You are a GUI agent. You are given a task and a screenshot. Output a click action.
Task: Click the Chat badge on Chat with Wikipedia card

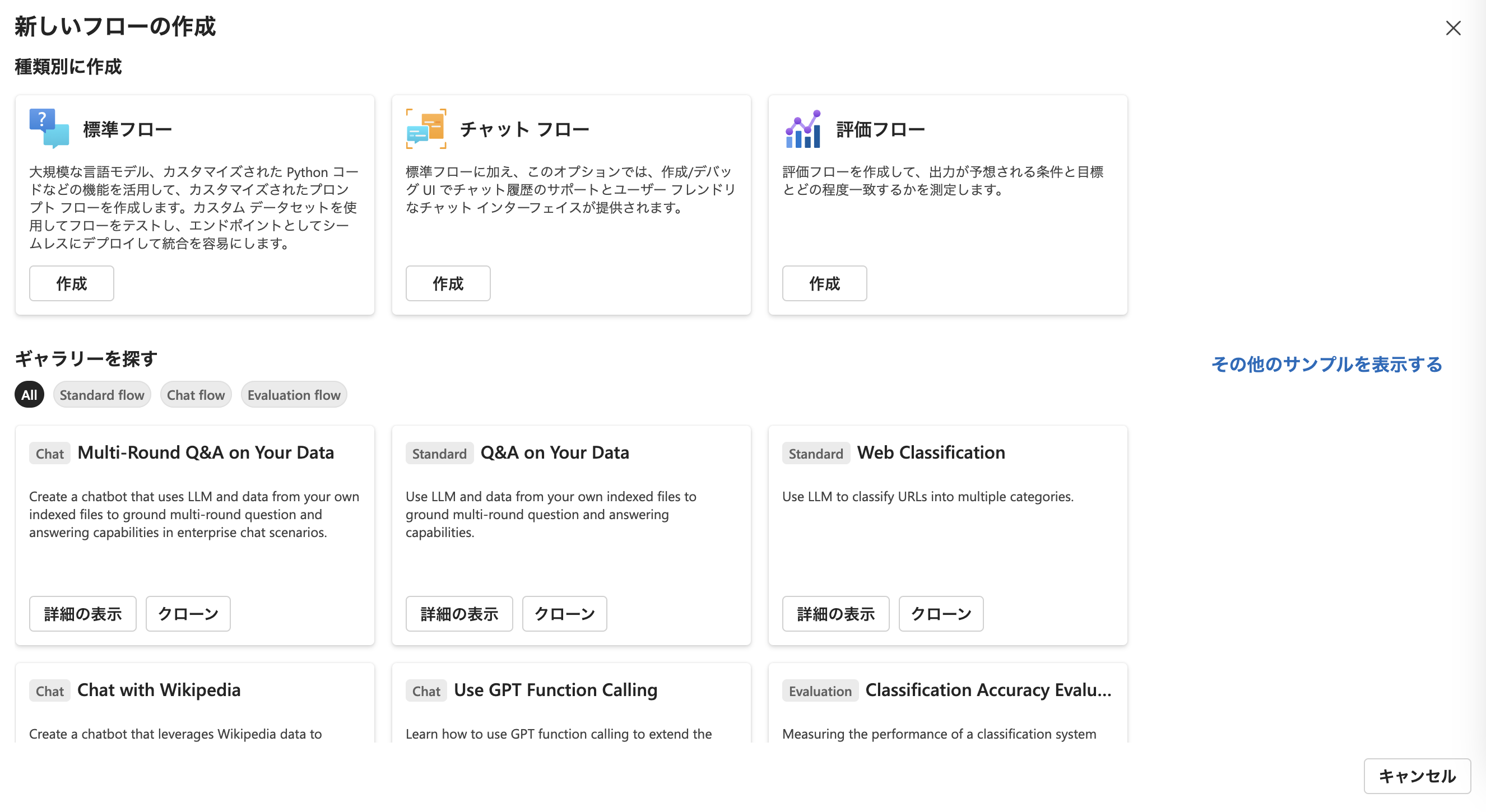click(49, 690)
